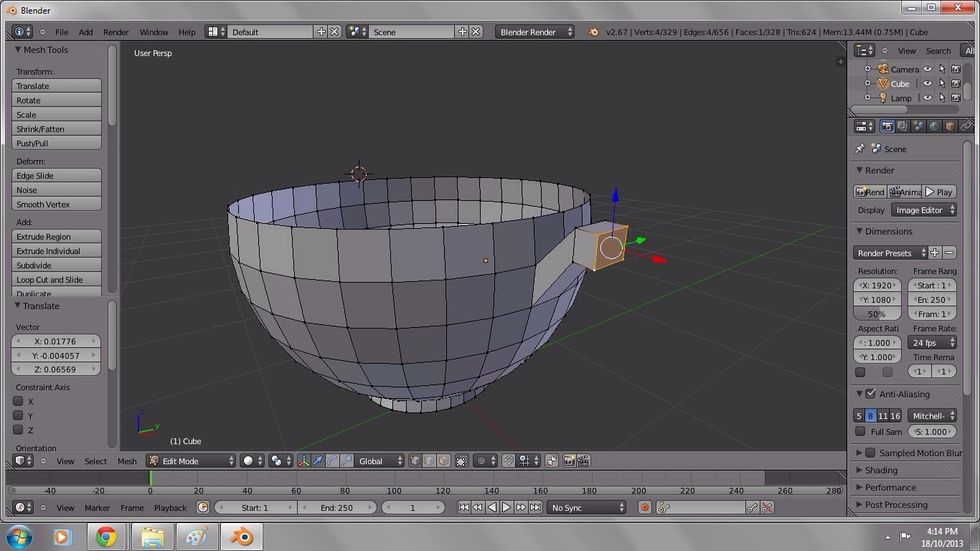
Task: Enable the X constraint axis checkbox
Action: [x=18, y=402]
